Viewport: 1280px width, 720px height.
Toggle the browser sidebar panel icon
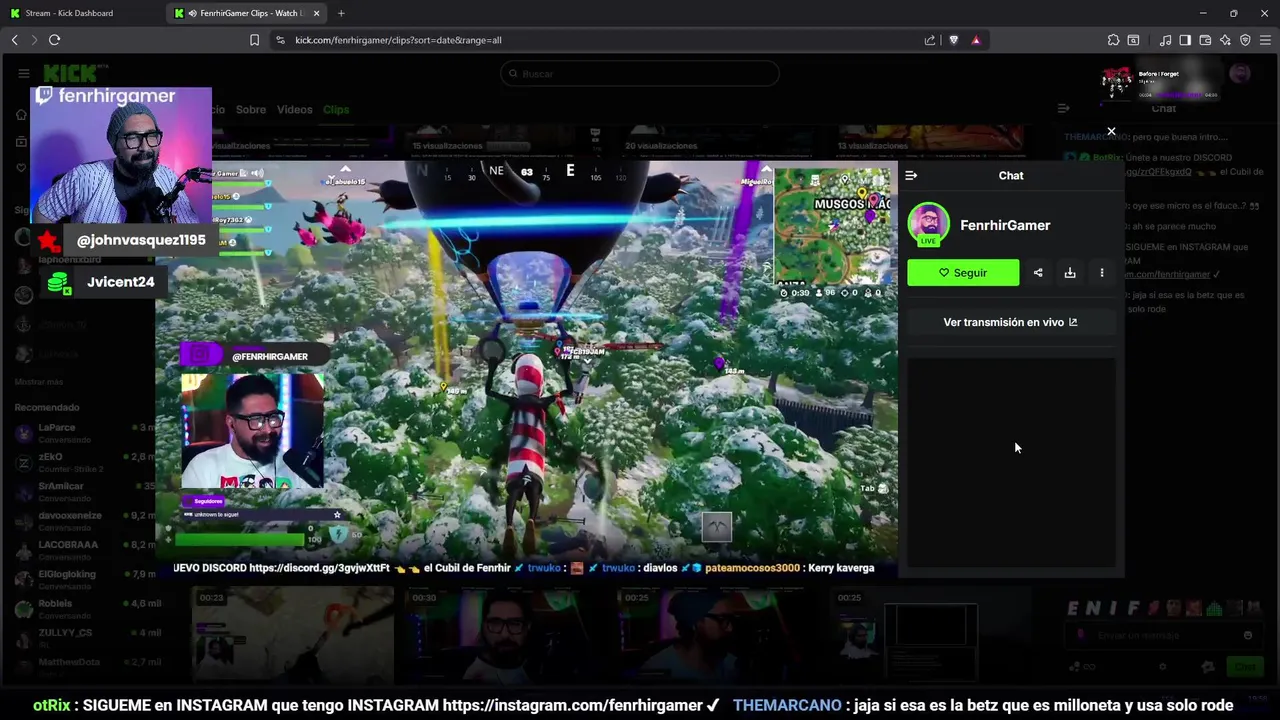click(x=1185, y=40)
